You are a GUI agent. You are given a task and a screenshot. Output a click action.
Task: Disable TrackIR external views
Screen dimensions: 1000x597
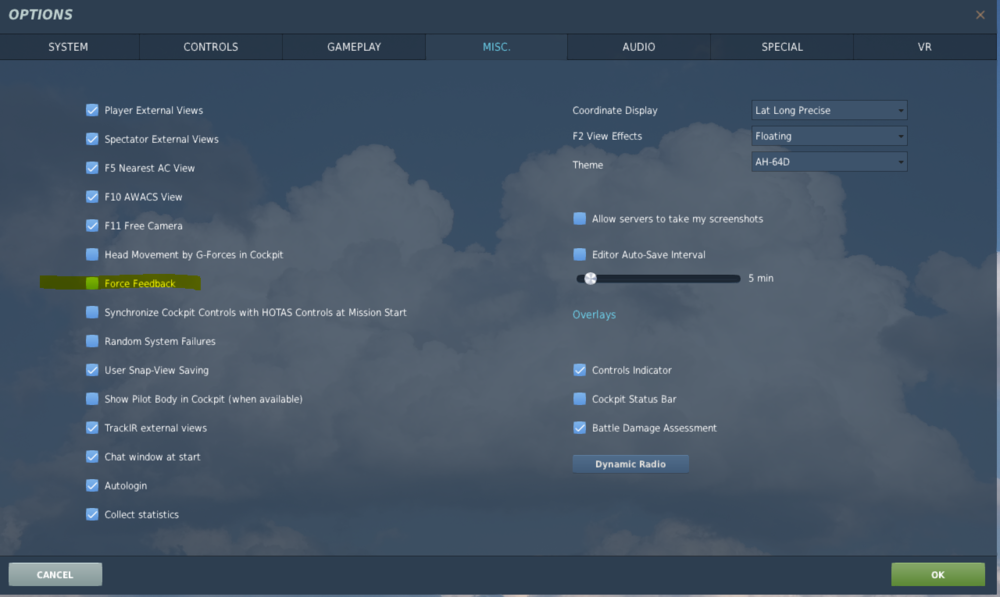(92, 427)
